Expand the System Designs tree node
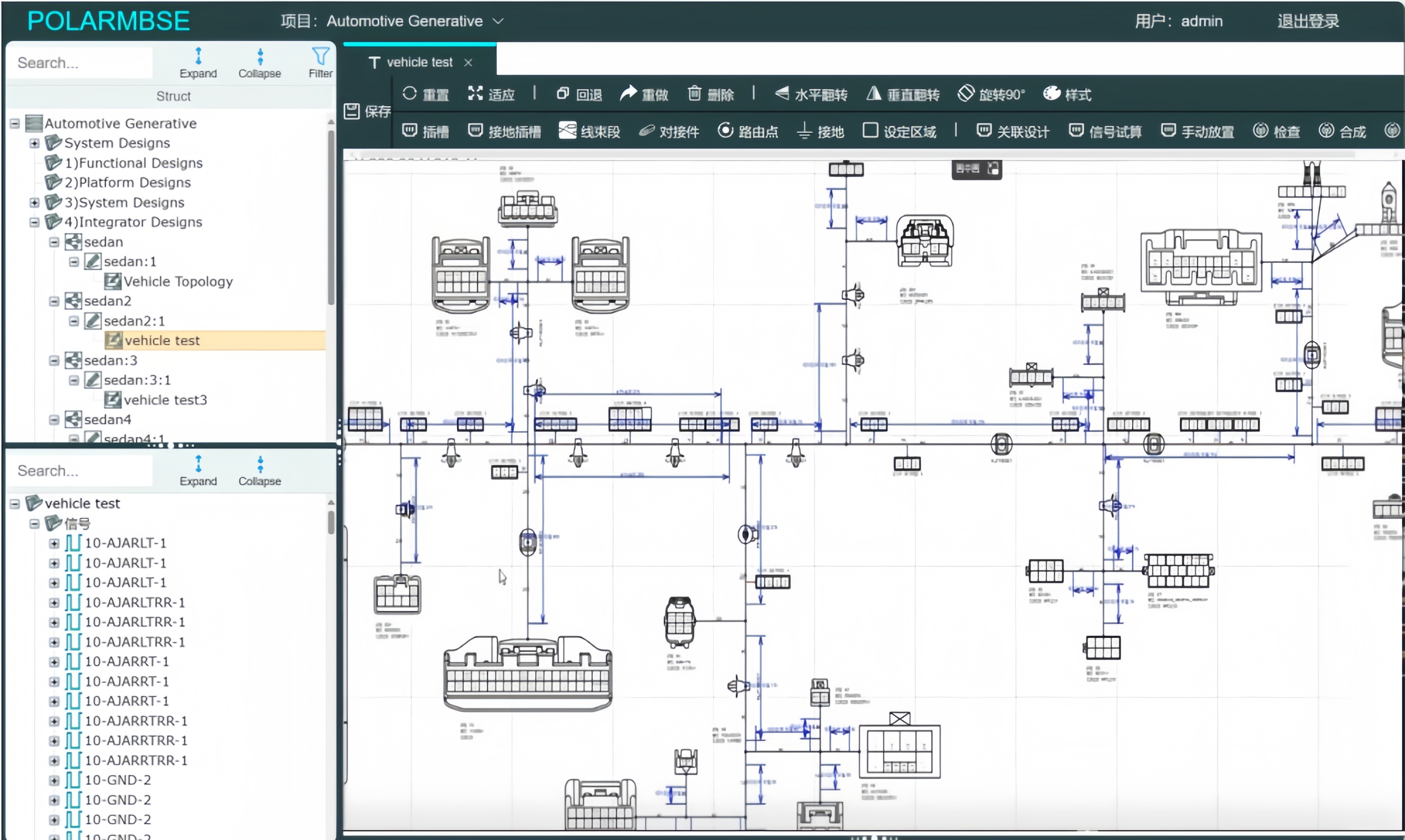This screenshot has height=840, width=1405. [x=35, y=143]
